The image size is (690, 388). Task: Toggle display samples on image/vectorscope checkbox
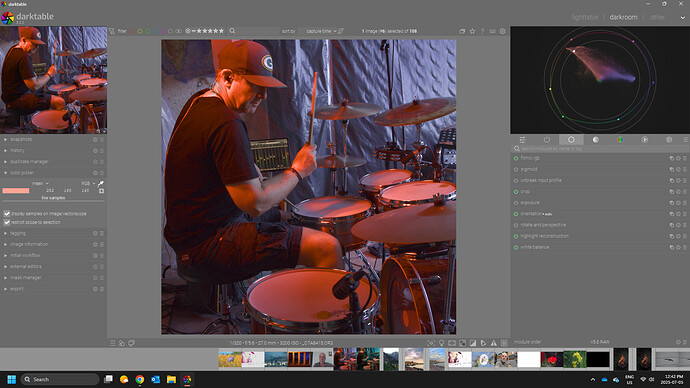7,214
